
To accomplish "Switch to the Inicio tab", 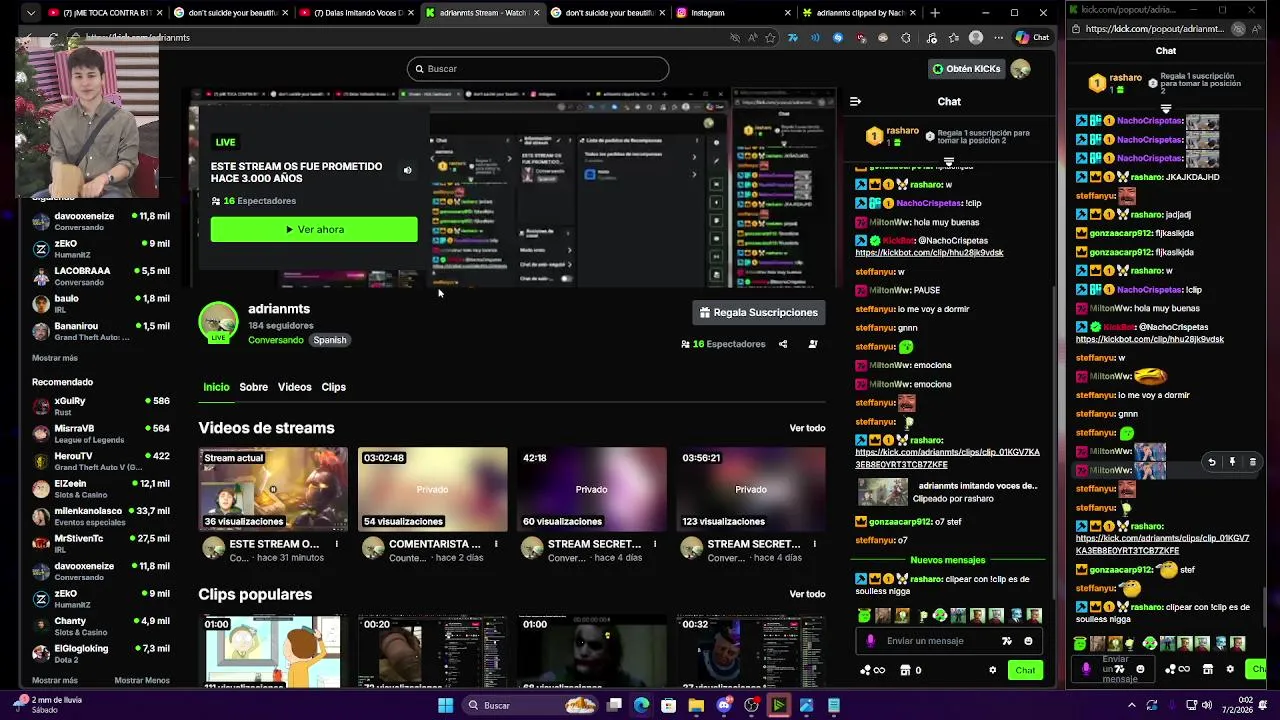I will [216, 387].
